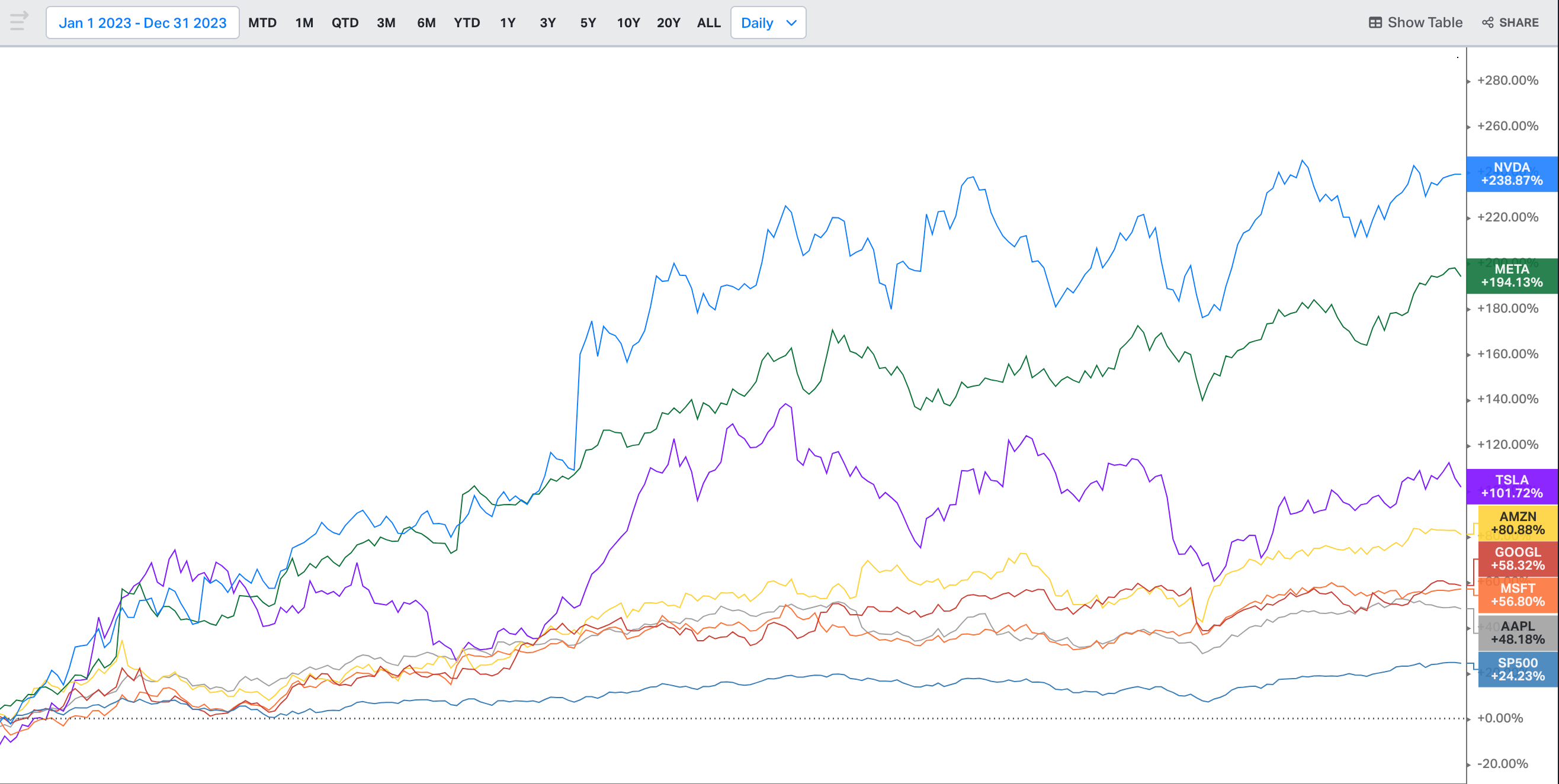
Task: Click the +260.00% axis label
Action: [1507, 126]
